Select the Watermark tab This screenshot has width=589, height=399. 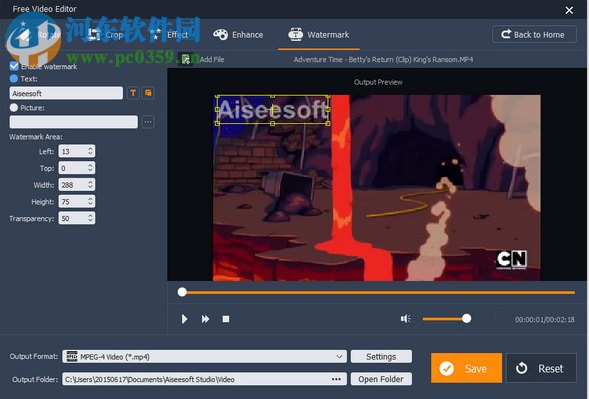(x=319, y=35)
